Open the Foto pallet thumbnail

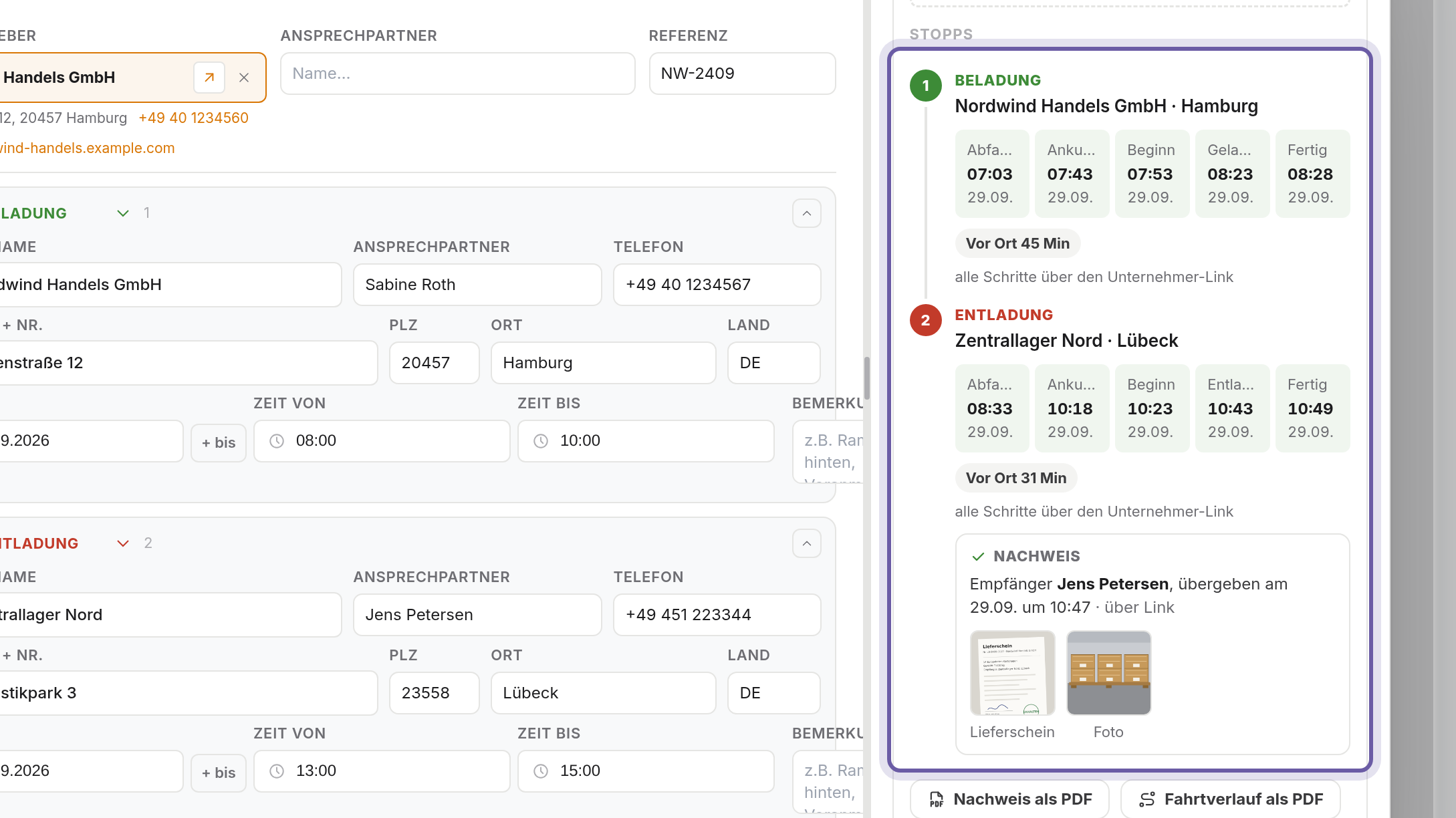[1108, 673]
